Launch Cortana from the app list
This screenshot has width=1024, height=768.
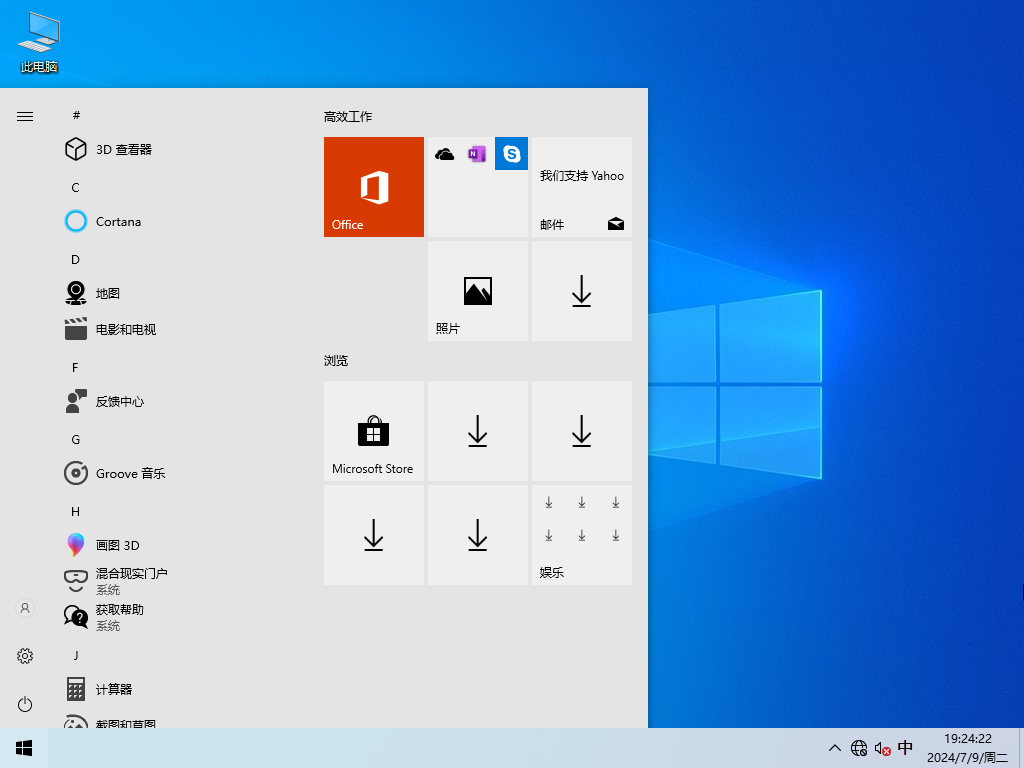[116, 221]
